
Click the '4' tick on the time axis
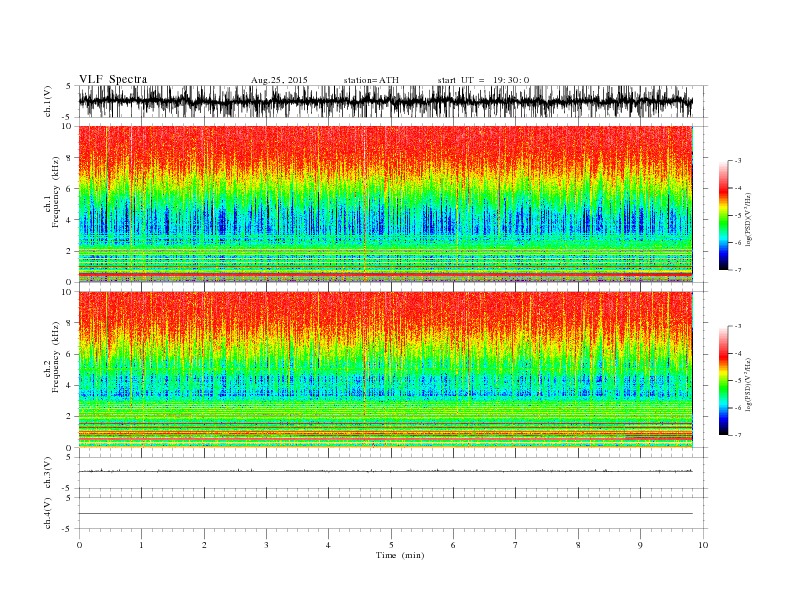[x=328, y=545]
